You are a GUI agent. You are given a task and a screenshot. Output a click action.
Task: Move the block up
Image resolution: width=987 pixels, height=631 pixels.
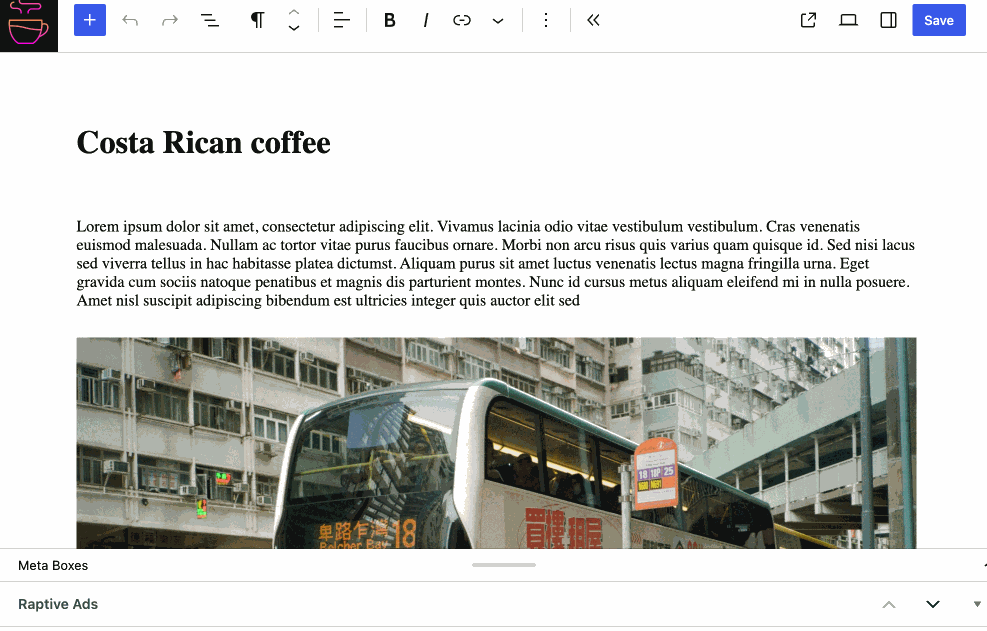(293, 13)
